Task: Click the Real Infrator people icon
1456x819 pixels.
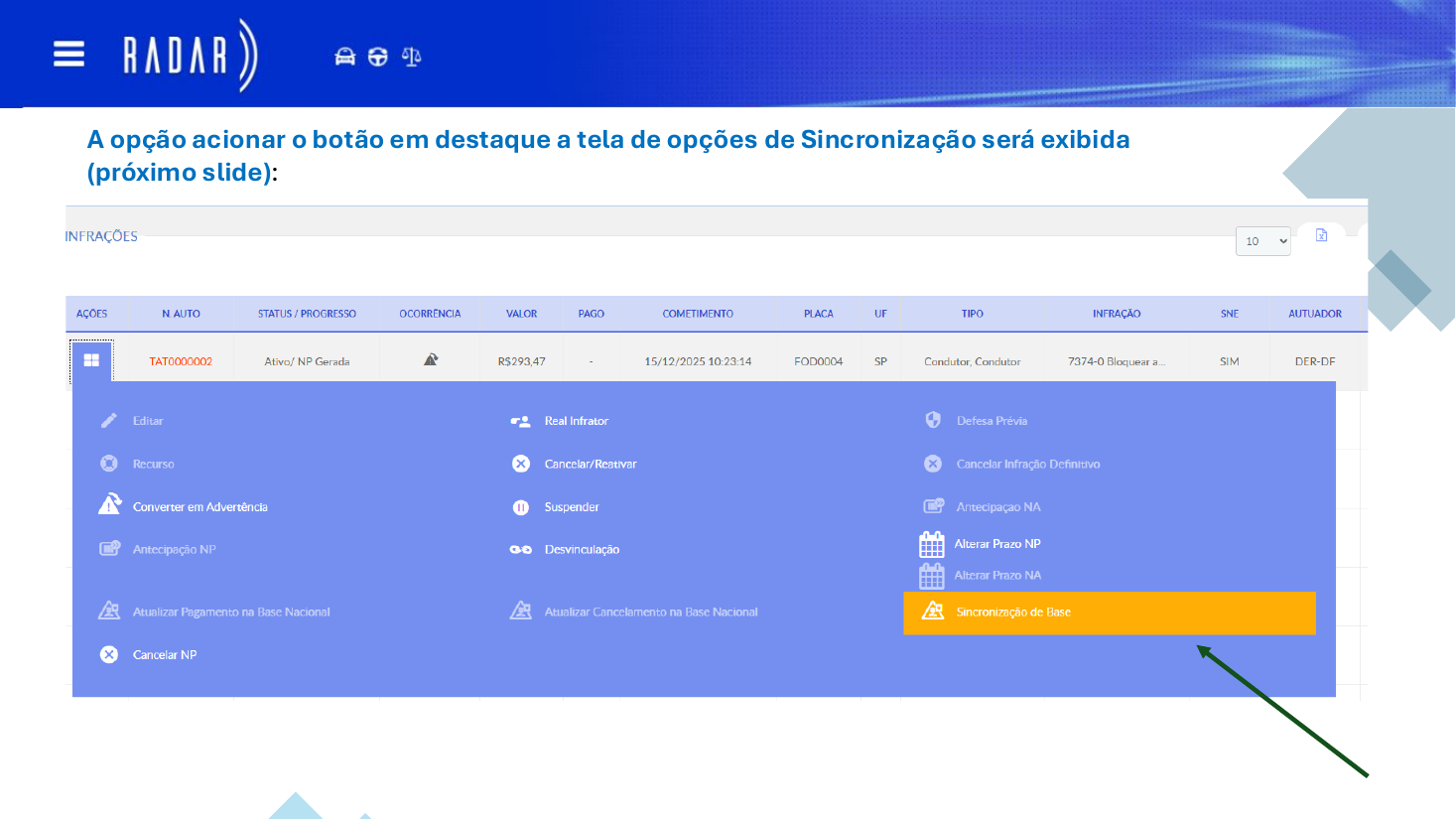Action: pyautogui.click(x=520, y=421)
